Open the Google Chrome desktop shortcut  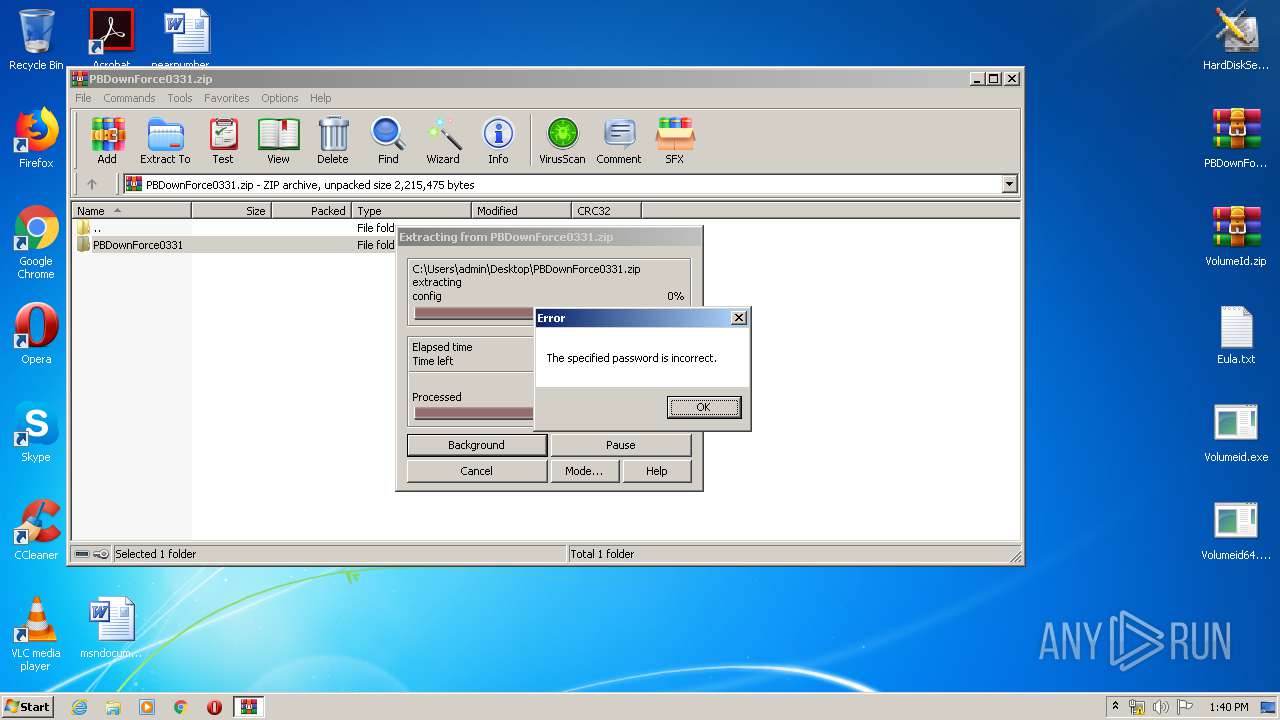36,243
